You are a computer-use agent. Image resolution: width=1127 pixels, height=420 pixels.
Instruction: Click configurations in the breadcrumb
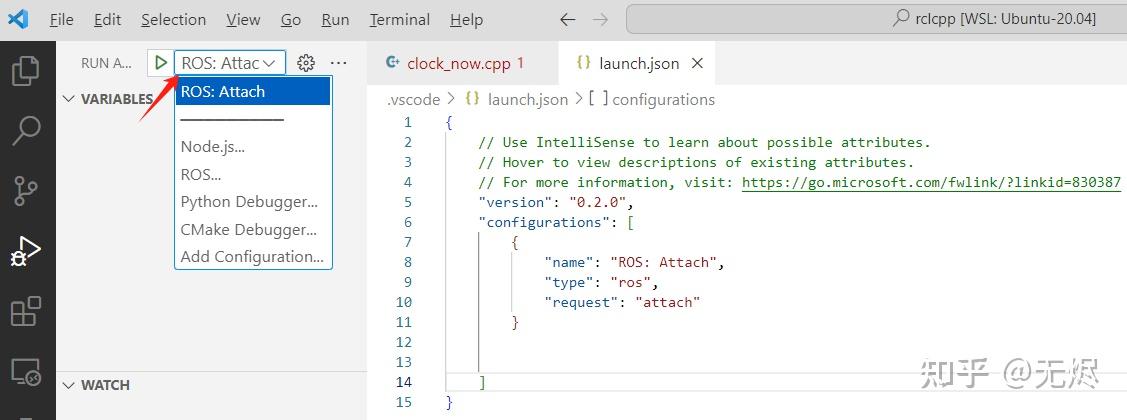[x=663, y=99]
